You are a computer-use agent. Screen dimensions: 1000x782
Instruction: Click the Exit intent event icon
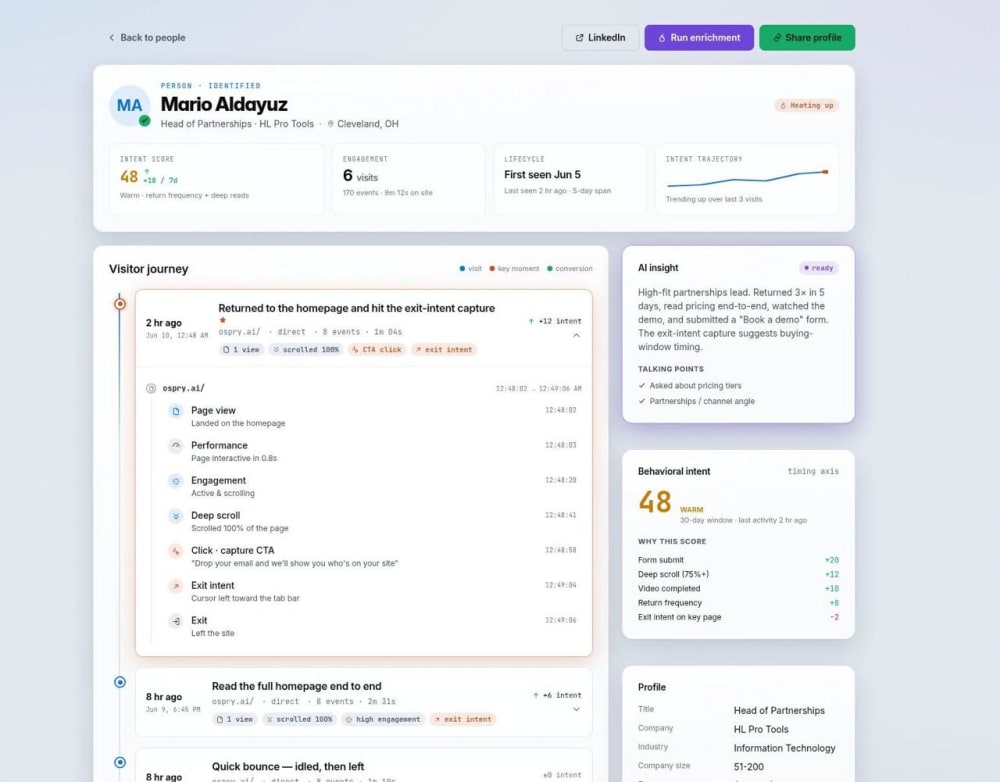click(x=175, y=586)
